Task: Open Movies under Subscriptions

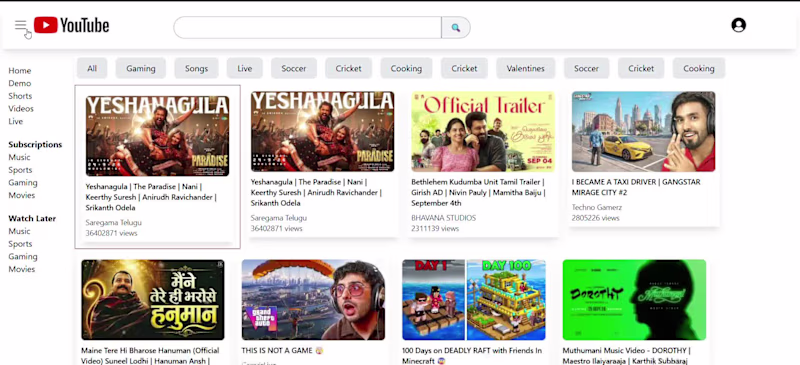Action: point(21,196)
